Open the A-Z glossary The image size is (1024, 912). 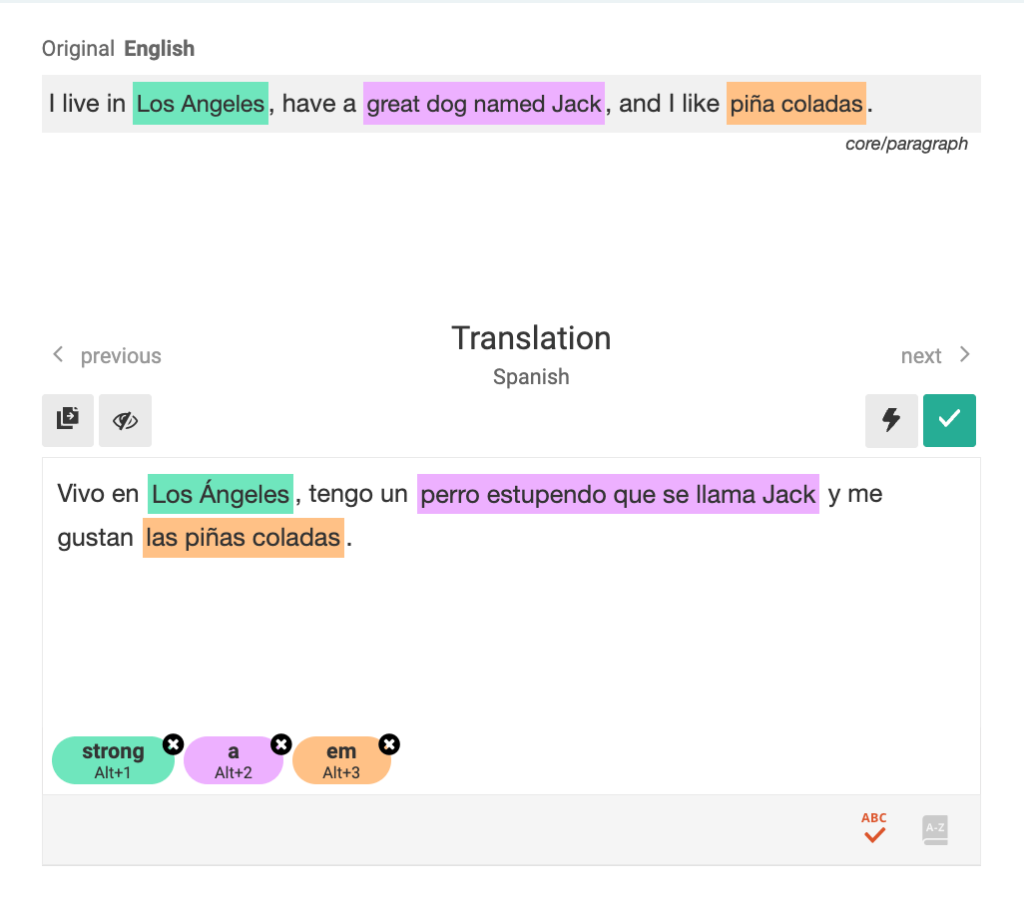(934, 828)
